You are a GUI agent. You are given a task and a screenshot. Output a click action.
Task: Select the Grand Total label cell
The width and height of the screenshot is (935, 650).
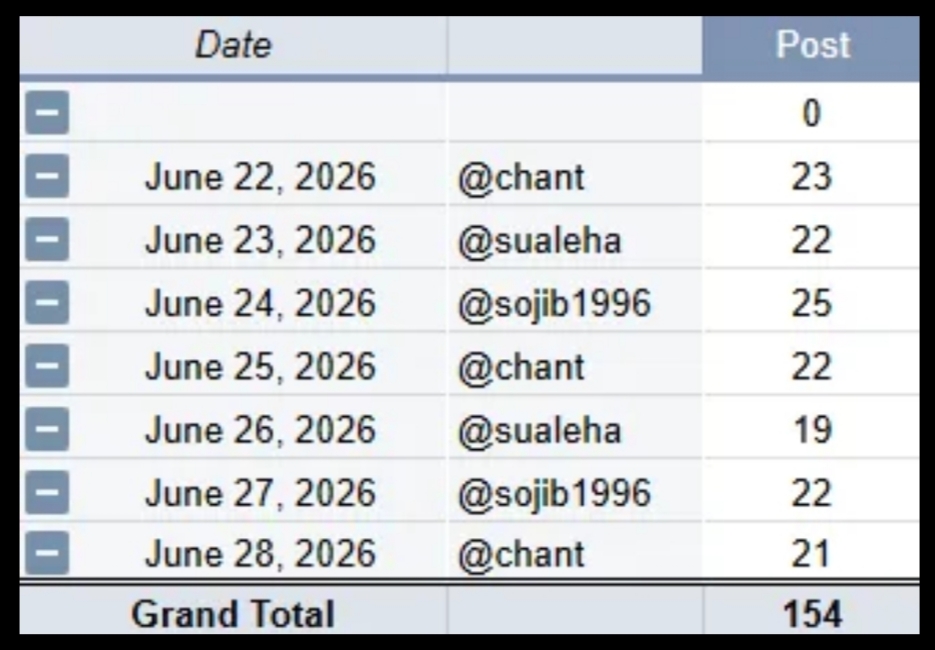pos(233,612)
